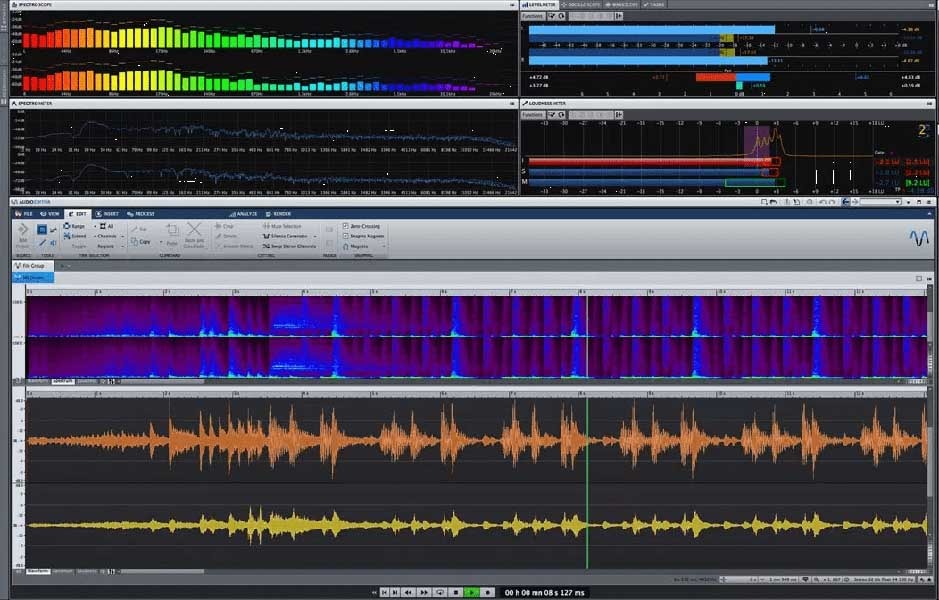Open Functions menu in Loudness Meter panel
Viewport: 939px width, 600px height.
click(533, 114)
